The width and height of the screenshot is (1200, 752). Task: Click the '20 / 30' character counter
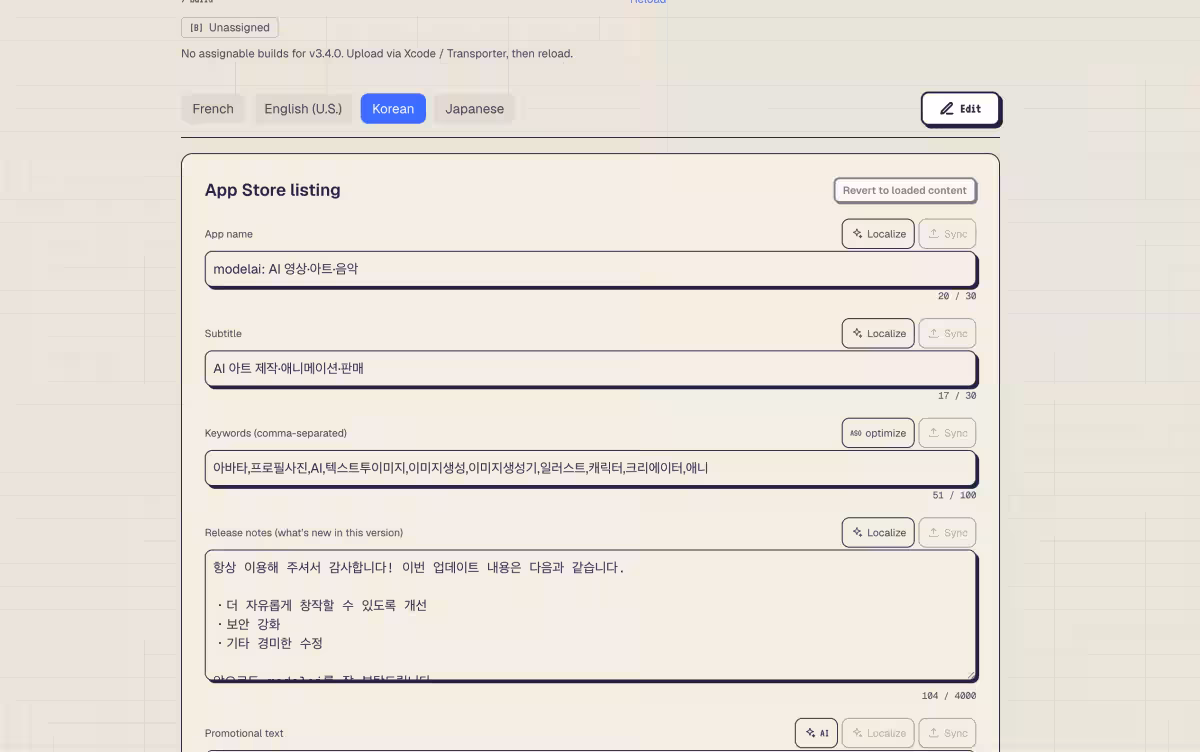957,296
